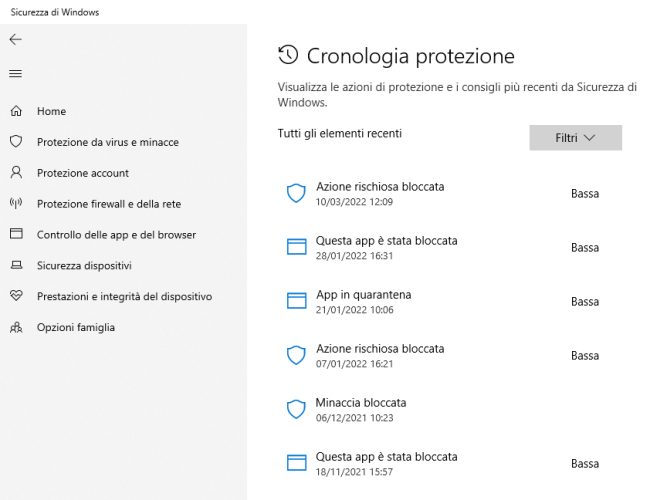Open the Filtri dropdown
Viewport: 650px width, 500px height.
pos(575,138)
